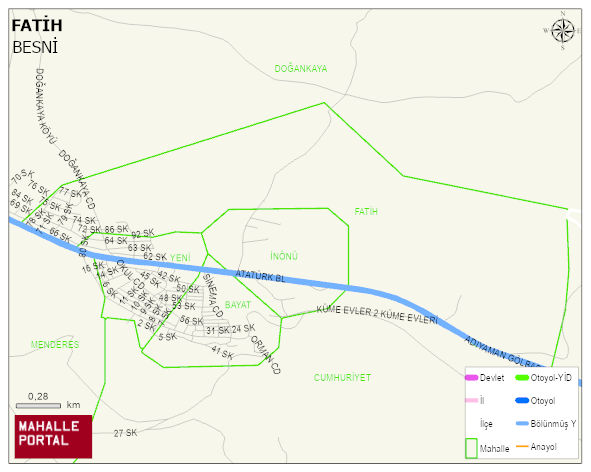The image size is (591, 472).
Task: Click the 72 SK street label
Action: (x=89, y=229)
